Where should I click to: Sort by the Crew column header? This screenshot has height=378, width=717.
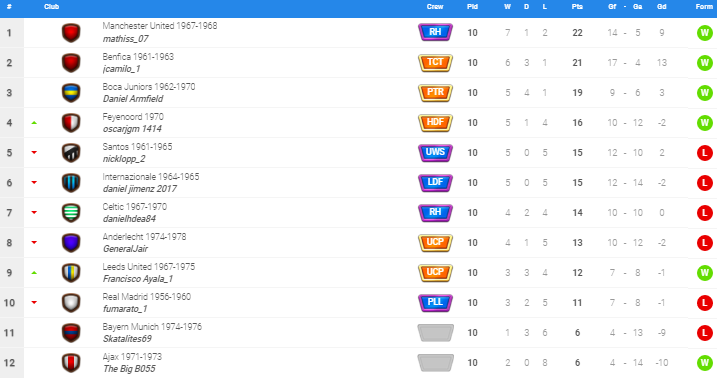[x=435, y=6]
